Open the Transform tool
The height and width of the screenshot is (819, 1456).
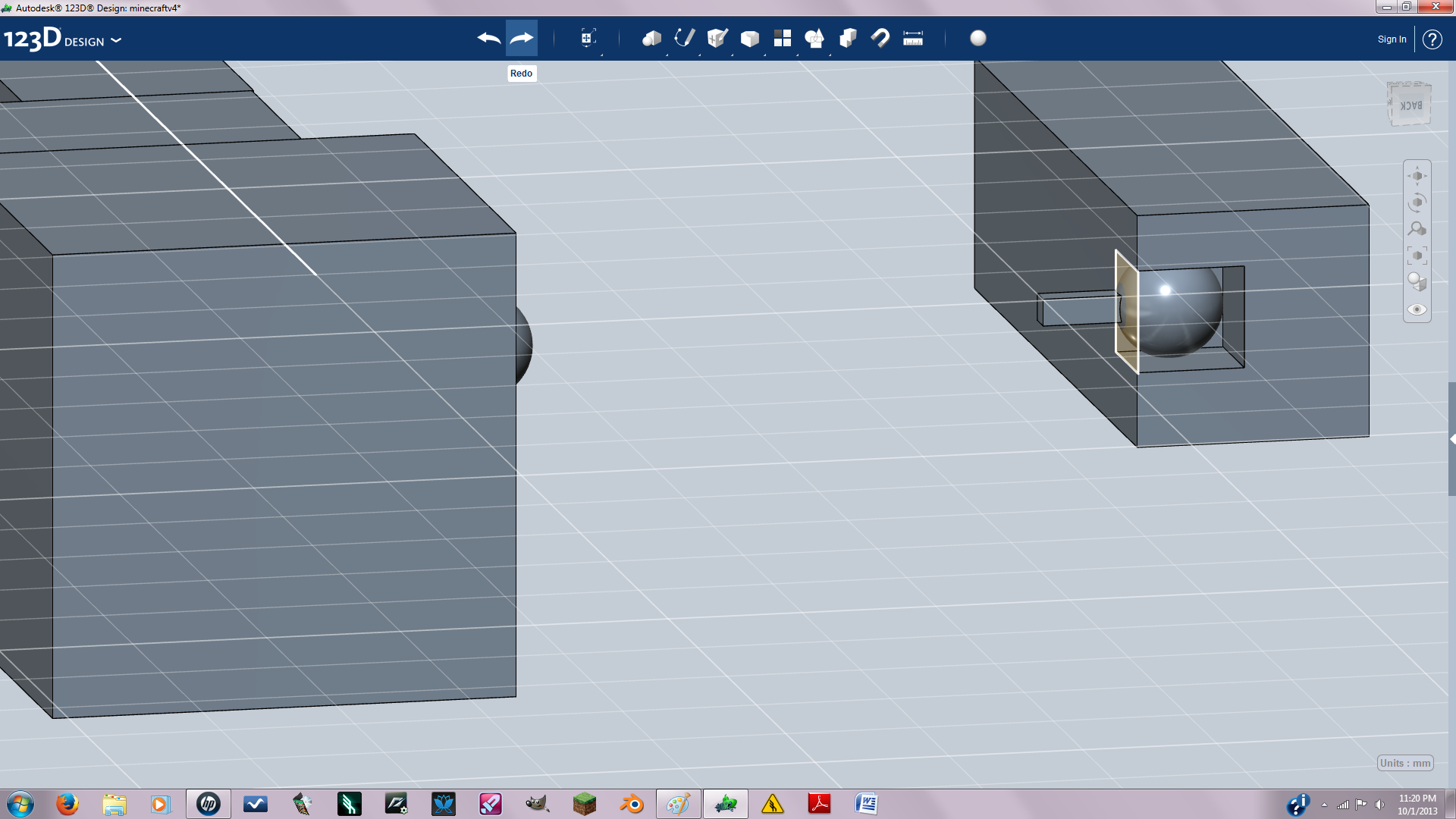click(588, 38)
